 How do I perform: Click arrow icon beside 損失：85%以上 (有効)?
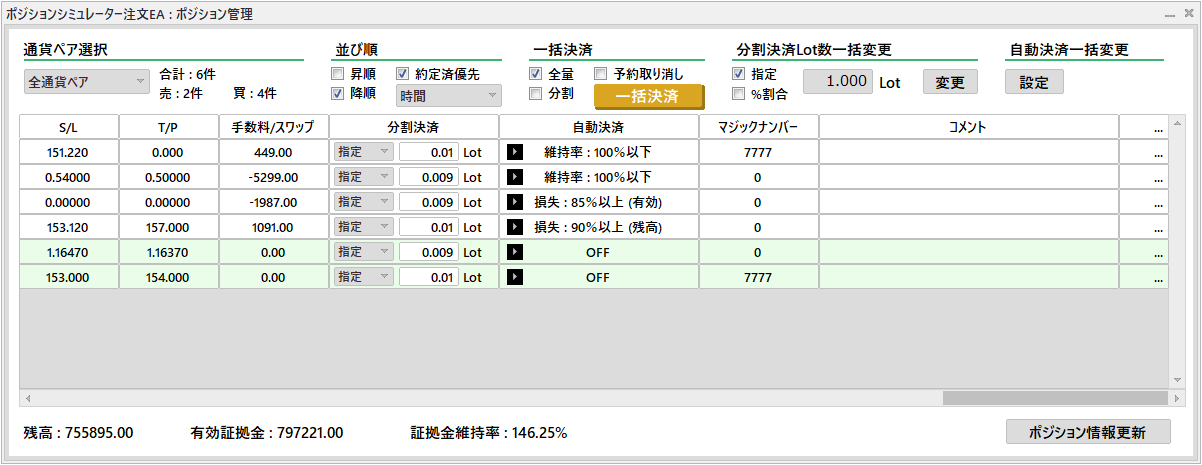point(515,202)
